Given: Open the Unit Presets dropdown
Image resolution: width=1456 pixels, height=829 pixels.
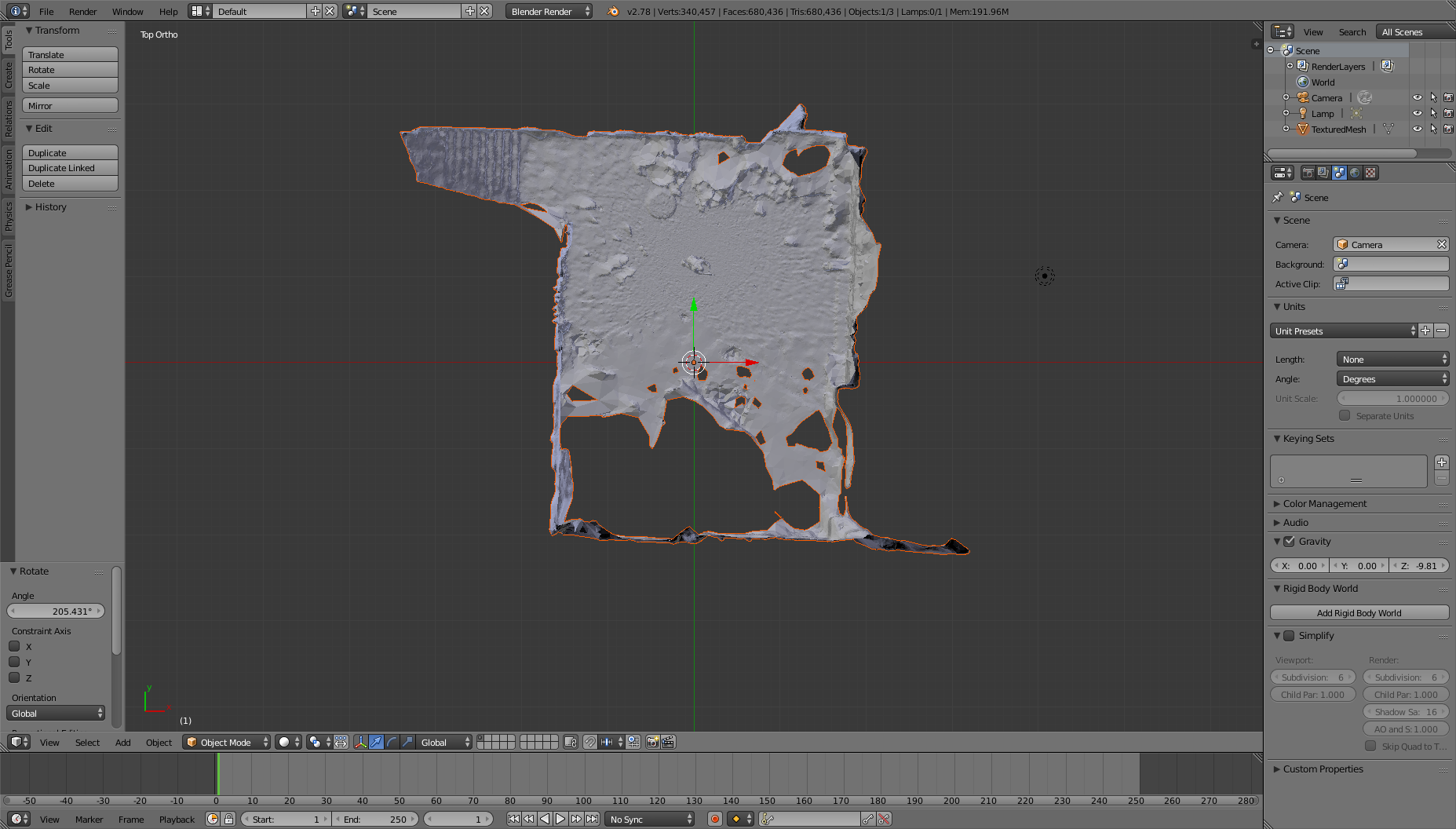Looking at the screenshot, I should 1344,331.
